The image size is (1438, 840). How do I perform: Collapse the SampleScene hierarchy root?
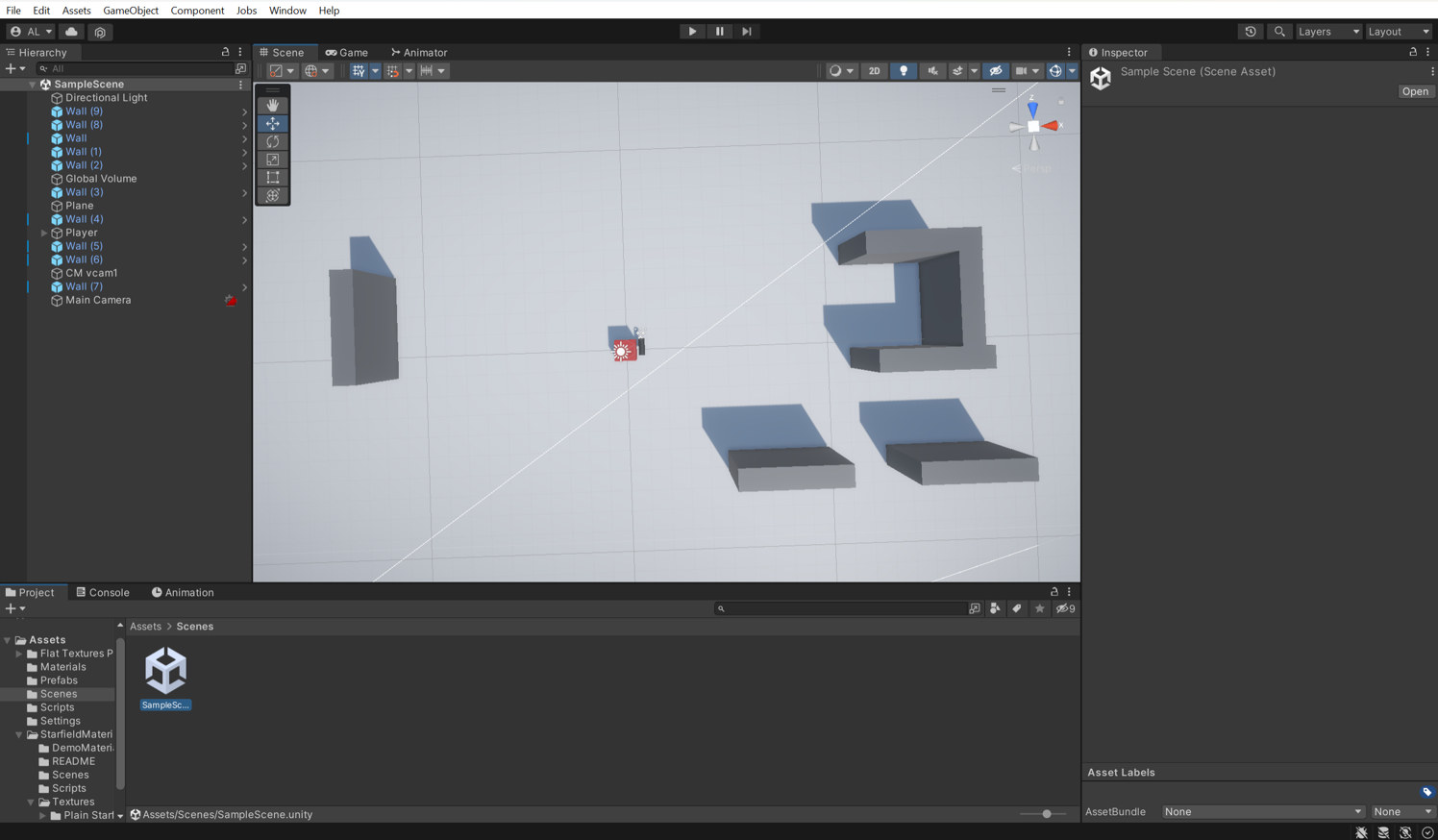33,85
